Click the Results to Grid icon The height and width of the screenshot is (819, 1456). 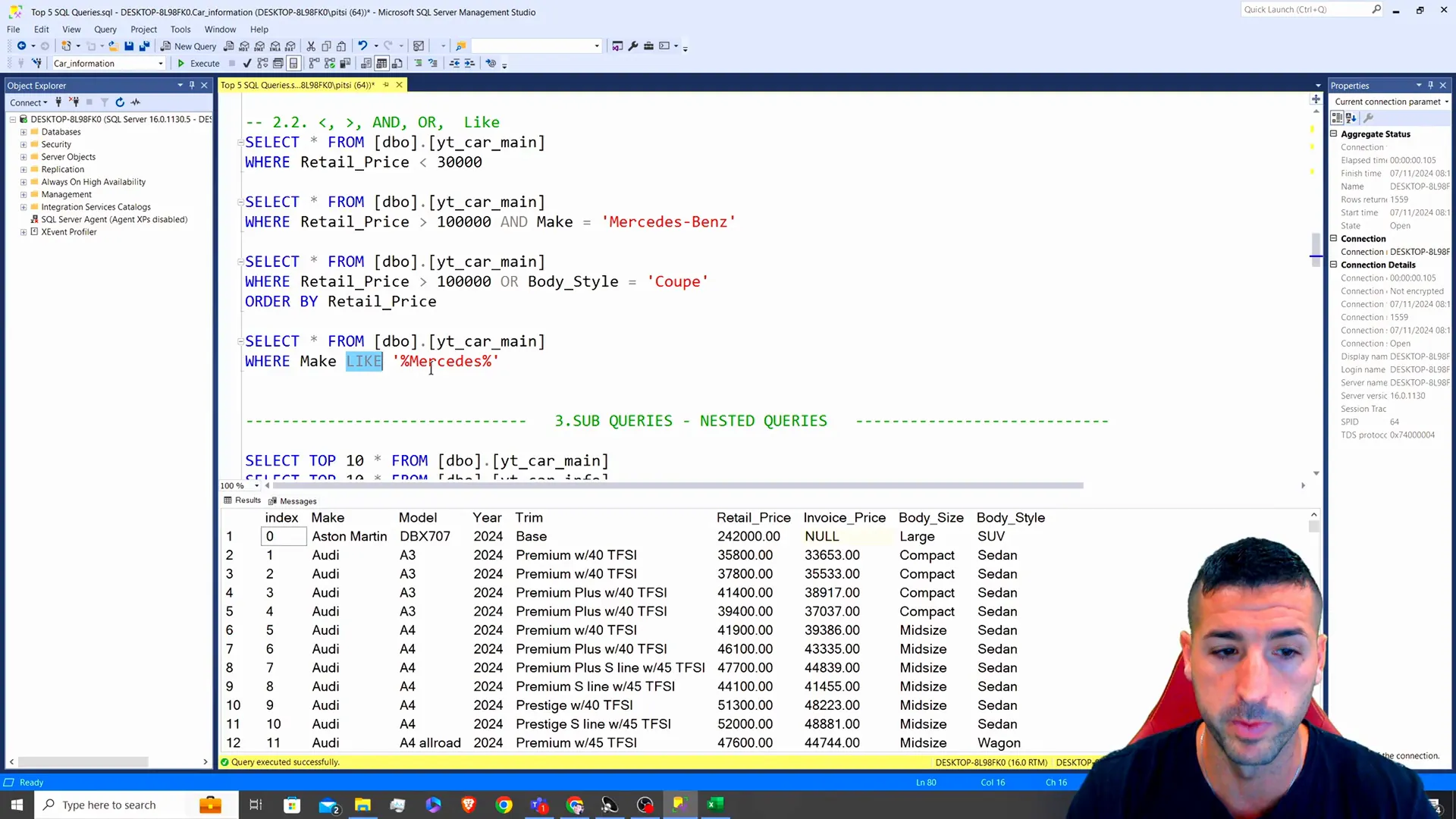(x=382, y=64)
